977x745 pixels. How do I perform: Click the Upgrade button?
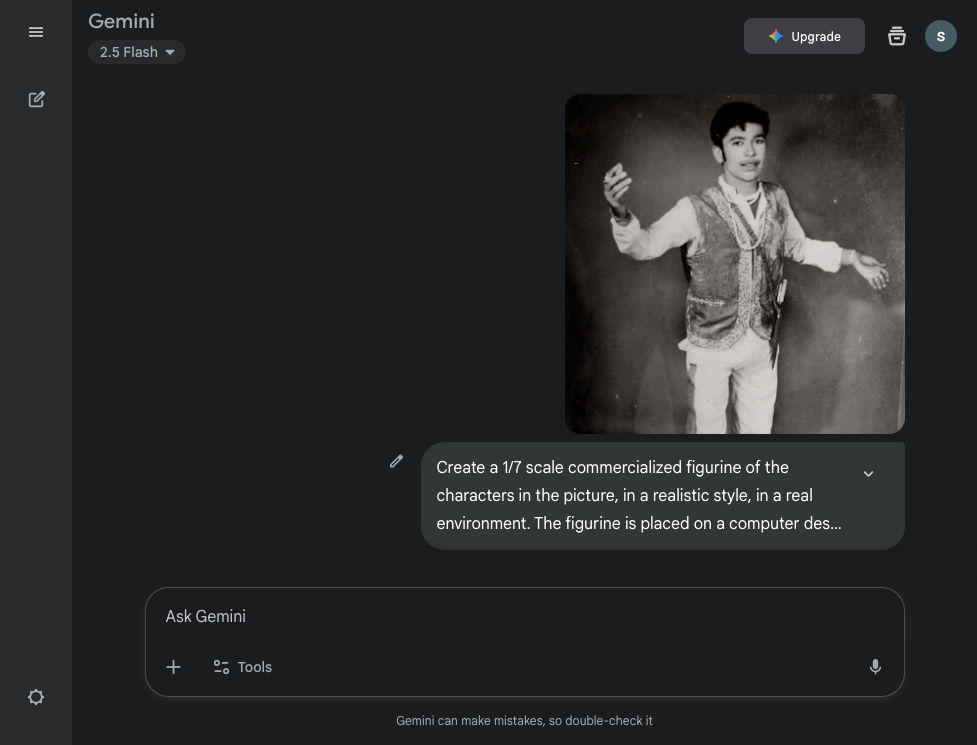point(804,36)
